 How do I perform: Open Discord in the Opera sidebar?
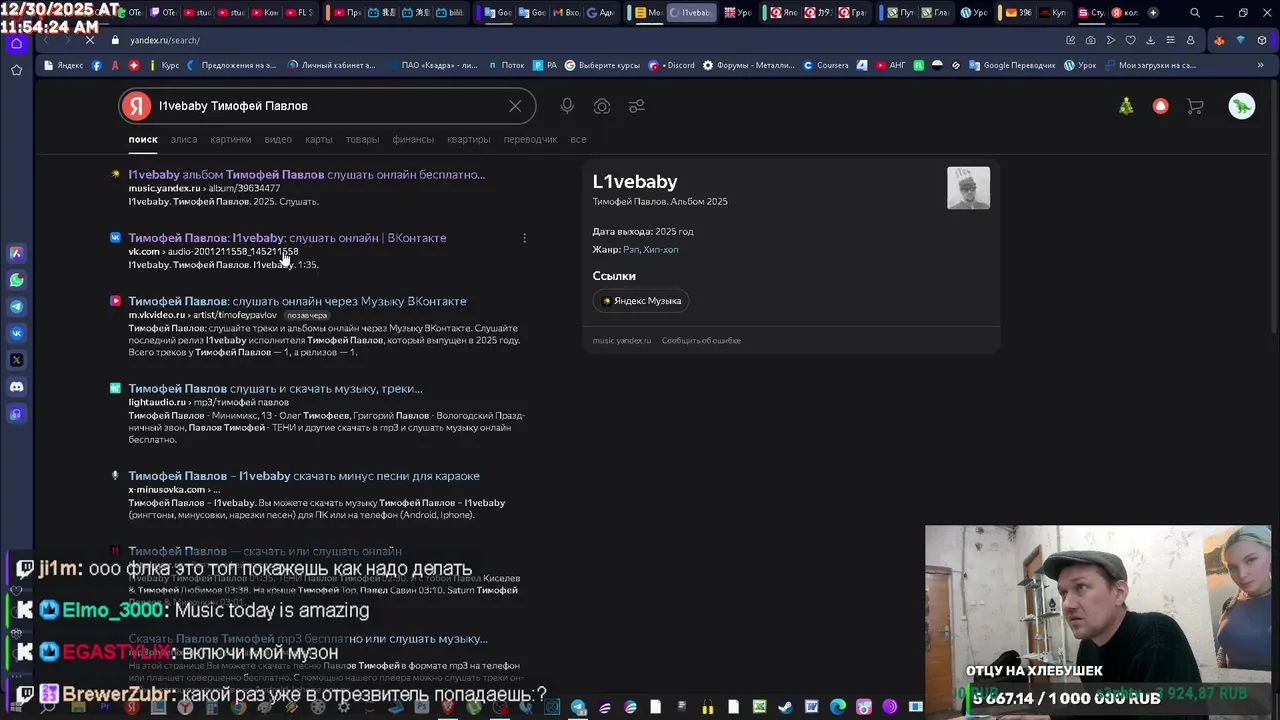[16, 387]
